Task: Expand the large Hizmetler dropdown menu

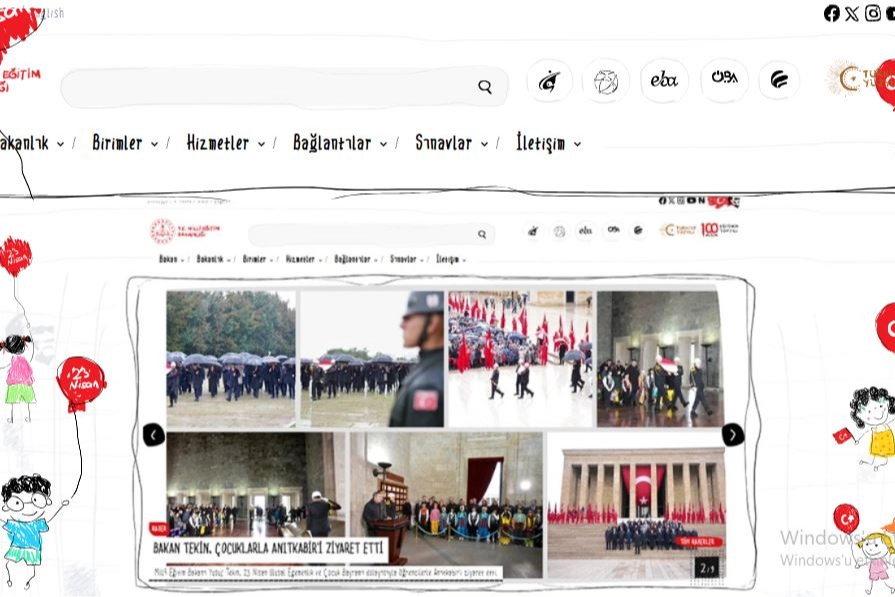Action: tap(226, 143)
